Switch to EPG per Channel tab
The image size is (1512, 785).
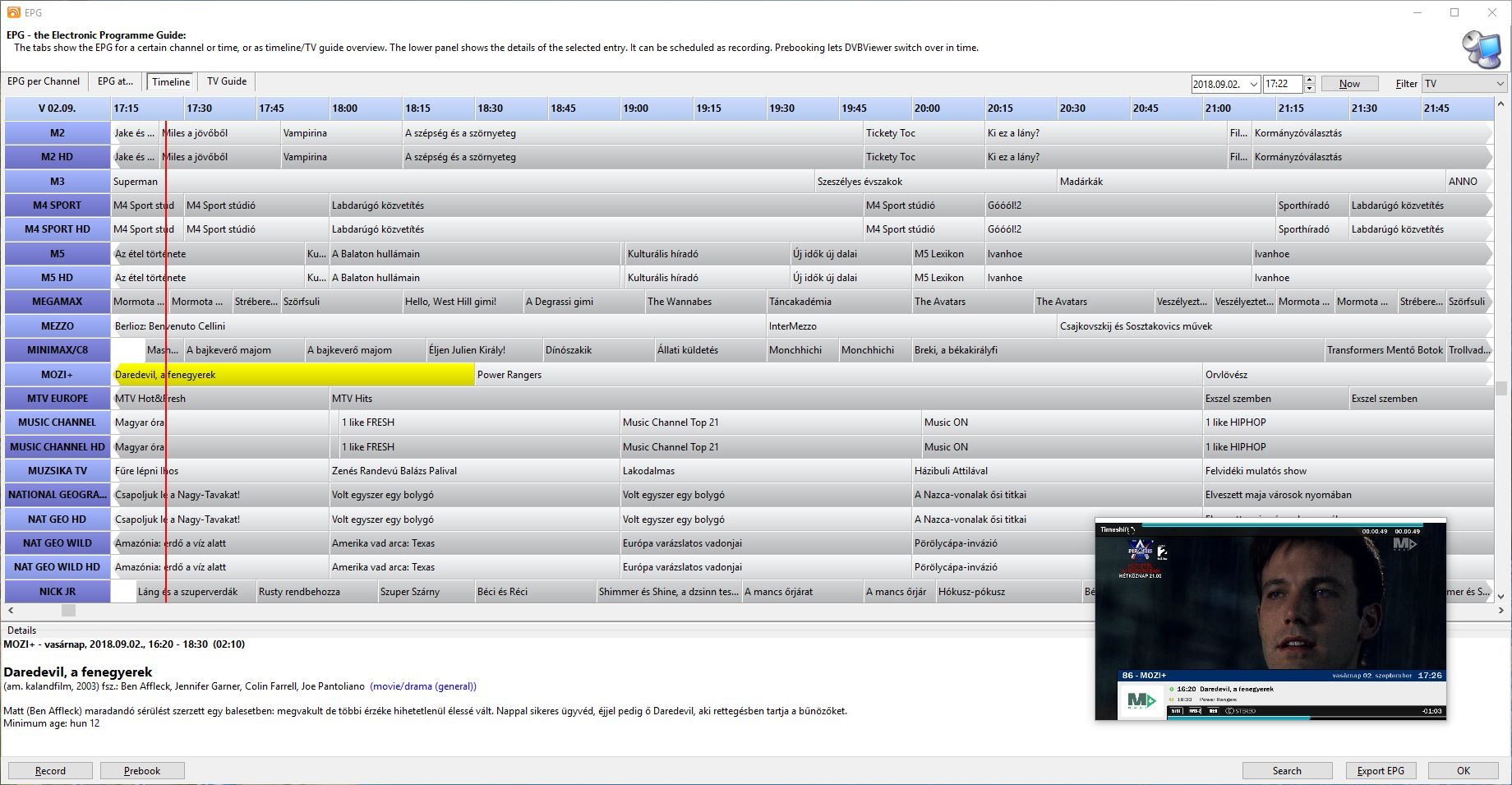click(44, 81)
